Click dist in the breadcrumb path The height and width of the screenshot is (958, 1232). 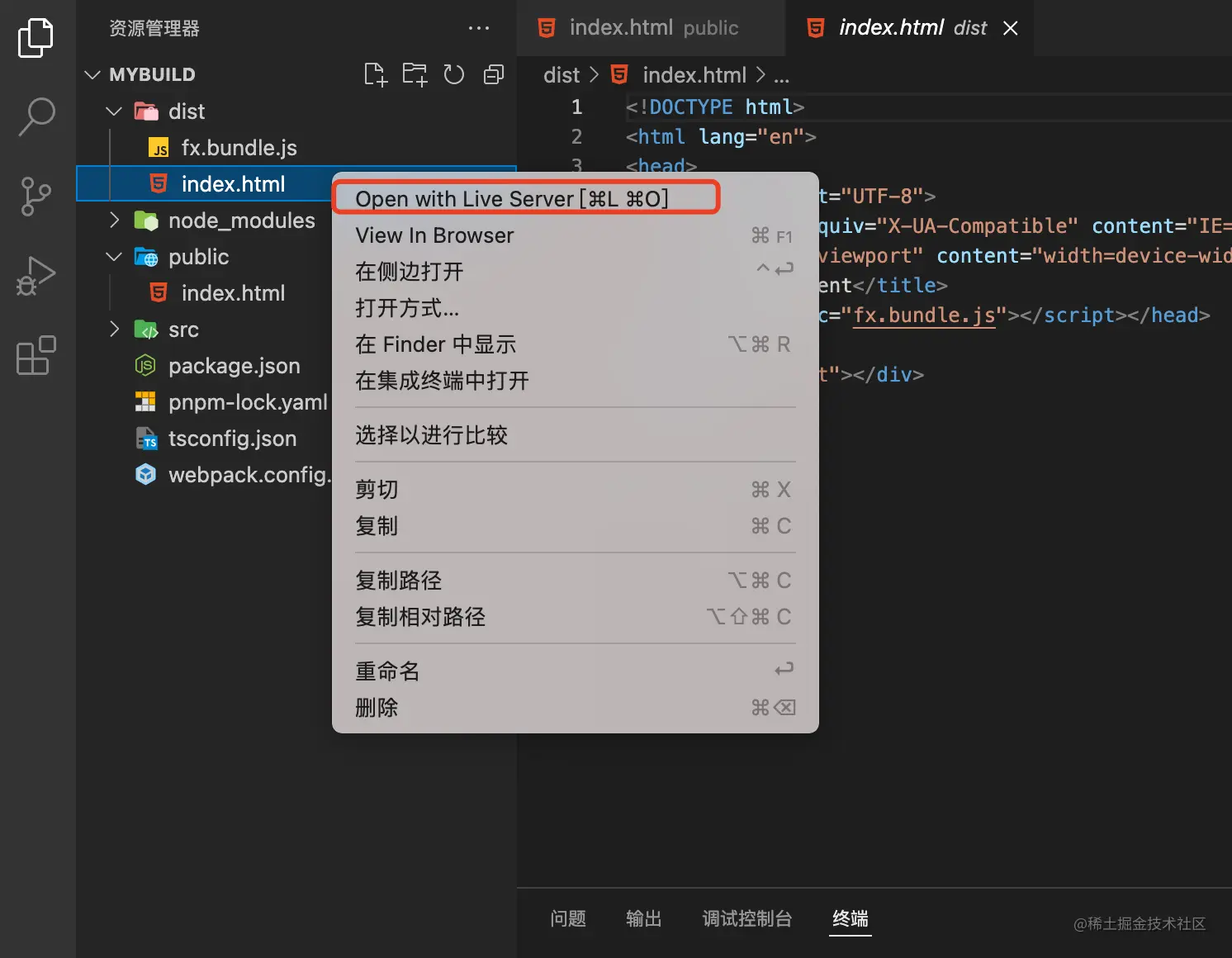pos(562,75)
